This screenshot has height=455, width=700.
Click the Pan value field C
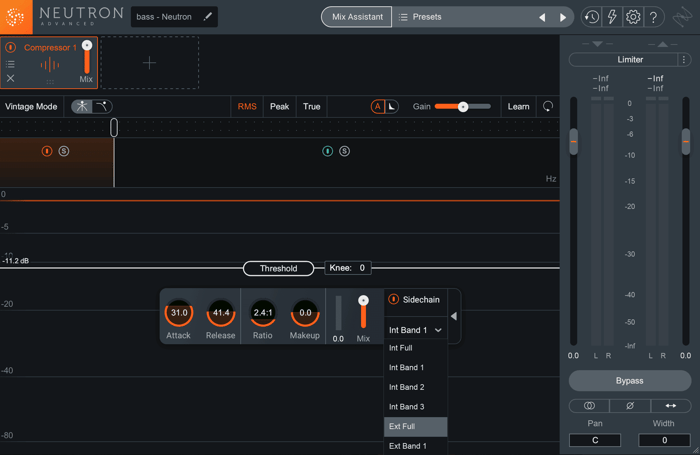[x=595, y=440]
